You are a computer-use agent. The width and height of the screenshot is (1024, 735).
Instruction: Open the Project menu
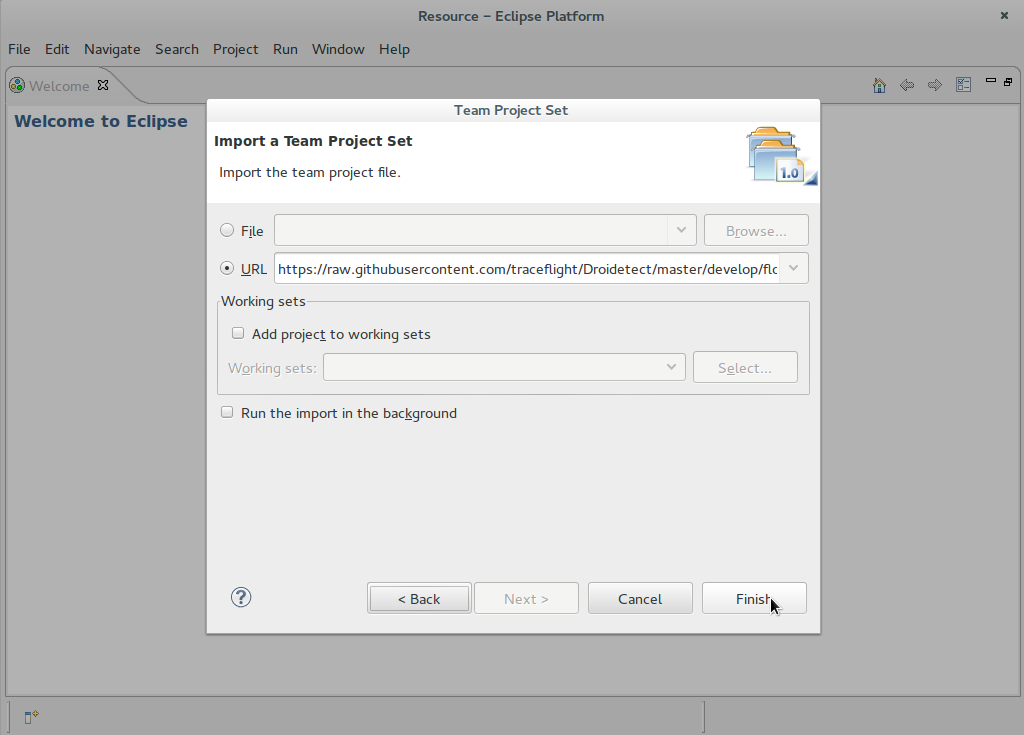(x=235, y=49)
